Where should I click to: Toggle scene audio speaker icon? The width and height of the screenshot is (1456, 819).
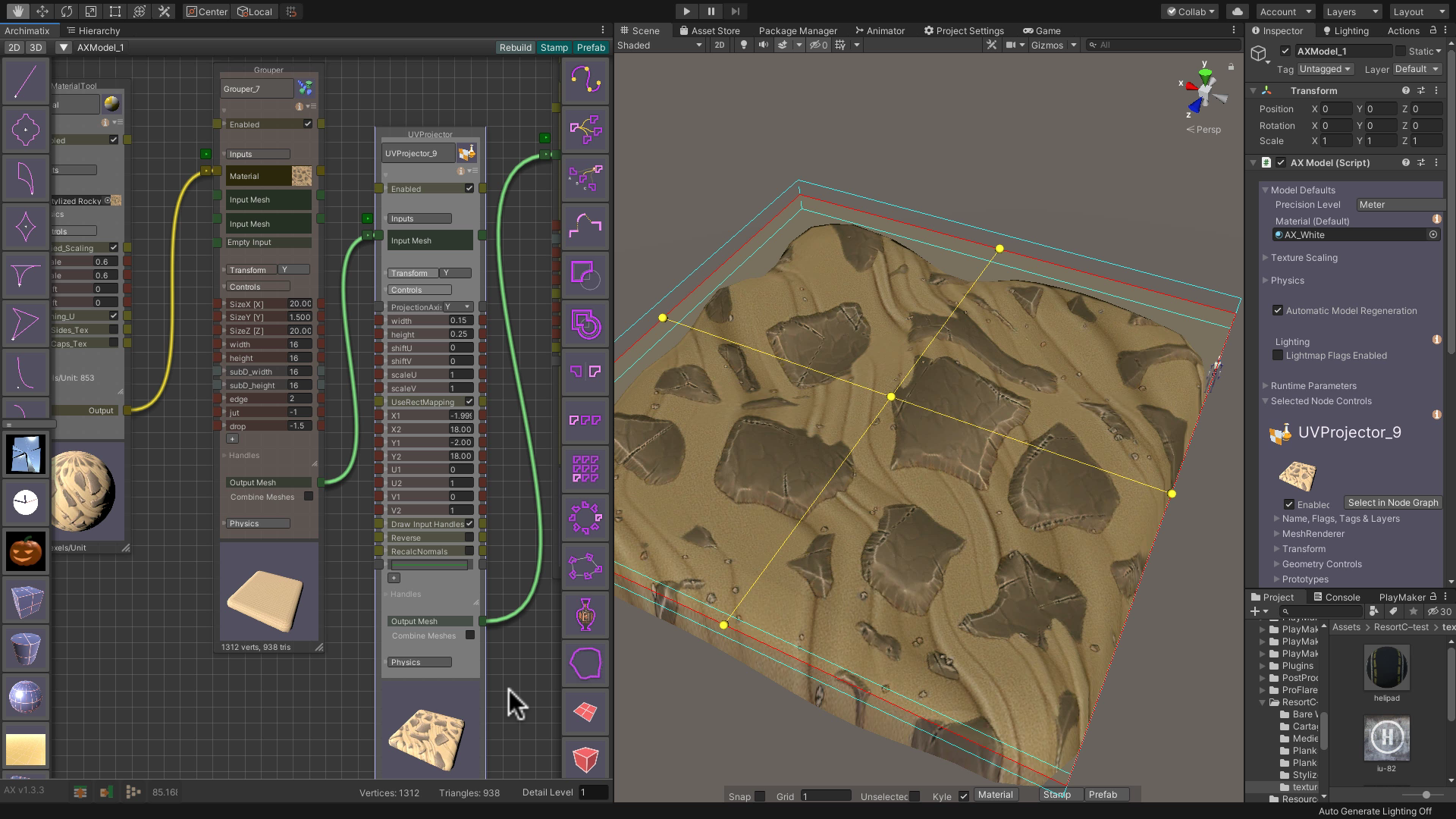tap(764, 45)
